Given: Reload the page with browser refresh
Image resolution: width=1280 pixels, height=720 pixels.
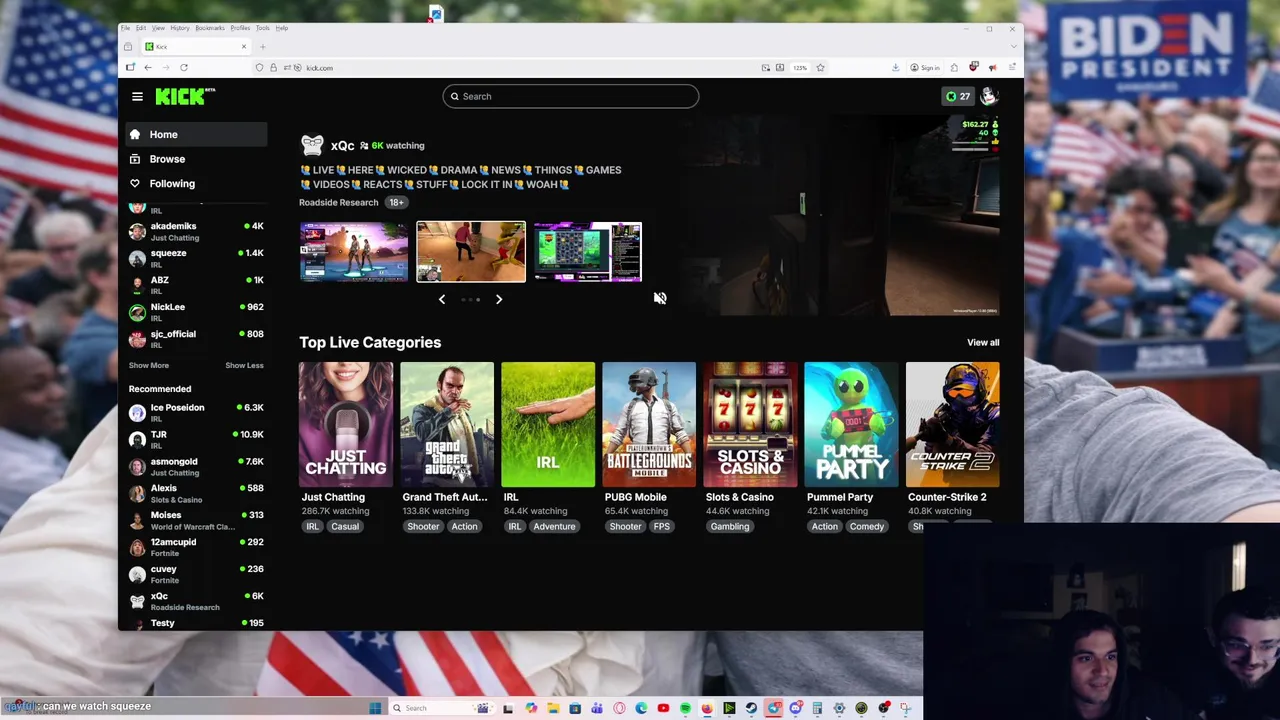Looking at the screenshot, I should (x=184, y=67).
